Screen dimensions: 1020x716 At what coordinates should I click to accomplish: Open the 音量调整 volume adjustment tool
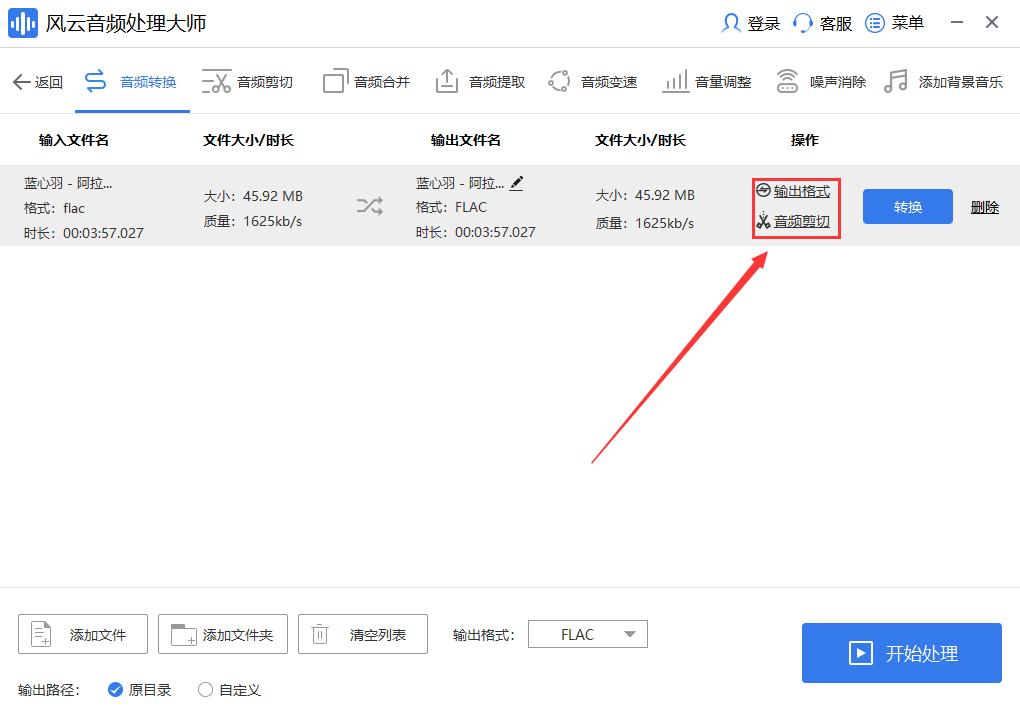[x=707, y=81]
